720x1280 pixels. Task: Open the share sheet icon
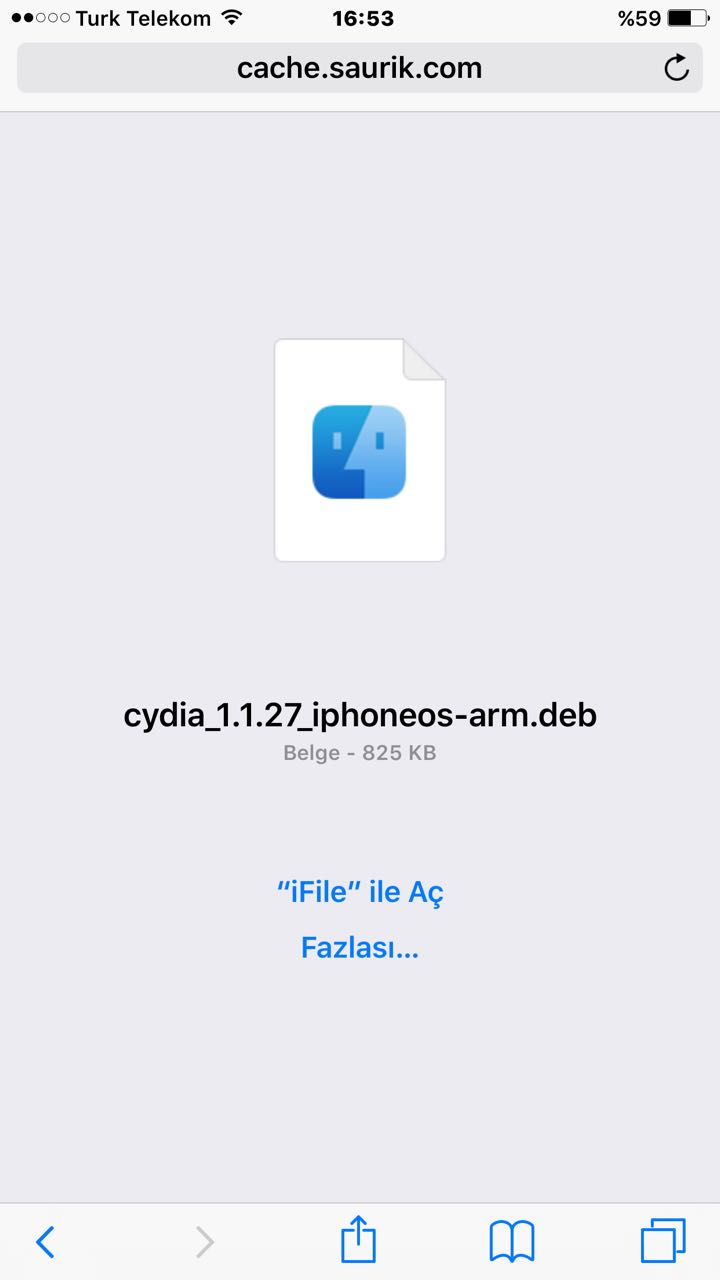359,1240
